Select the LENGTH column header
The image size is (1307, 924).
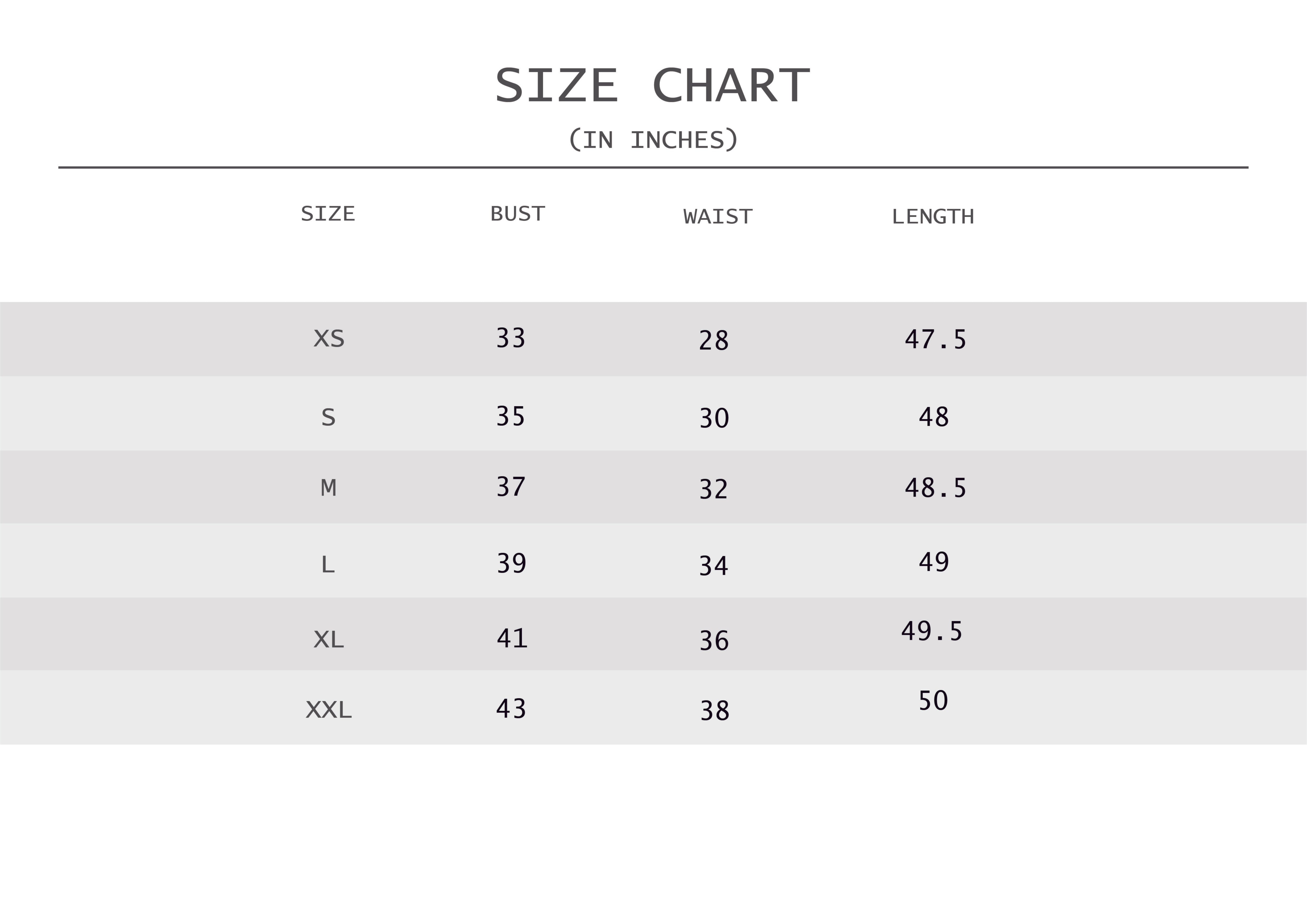[932, 217]
